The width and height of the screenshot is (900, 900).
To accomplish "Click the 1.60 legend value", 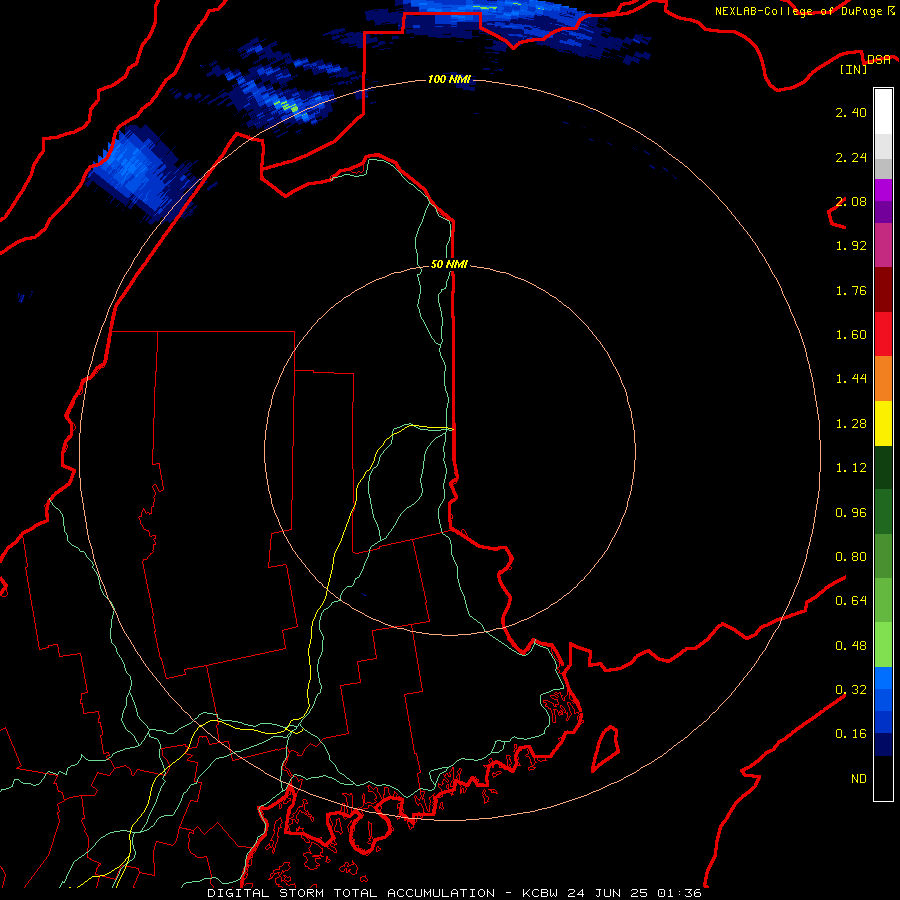I will coord(851,335).
